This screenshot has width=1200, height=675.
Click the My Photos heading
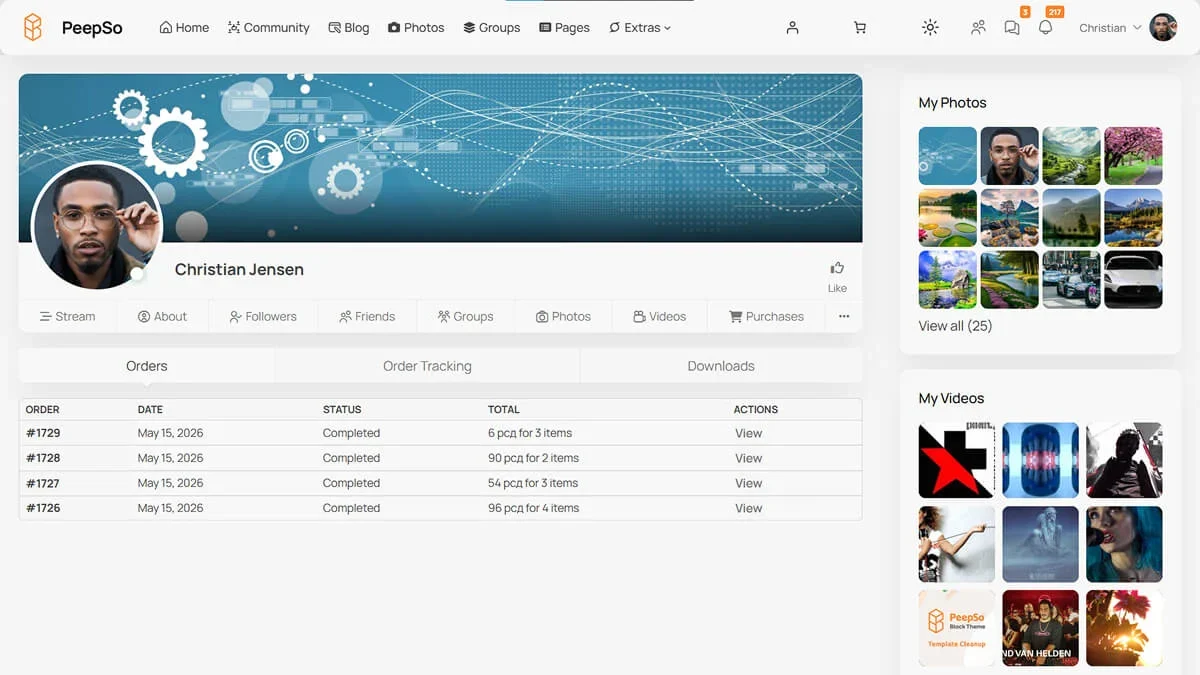click(952, 103)
